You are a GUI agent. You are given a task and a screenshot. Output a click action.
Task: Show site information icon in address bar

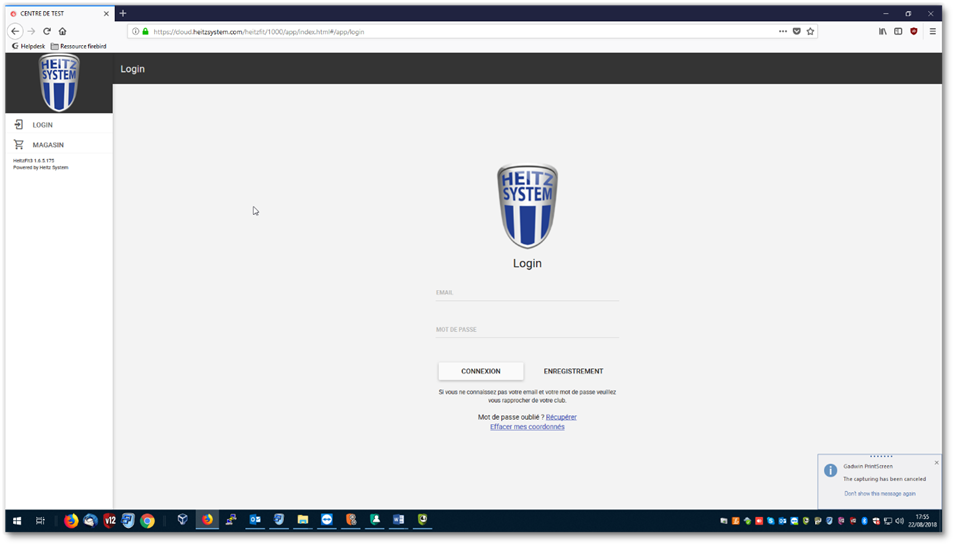(x=136, y=32)
